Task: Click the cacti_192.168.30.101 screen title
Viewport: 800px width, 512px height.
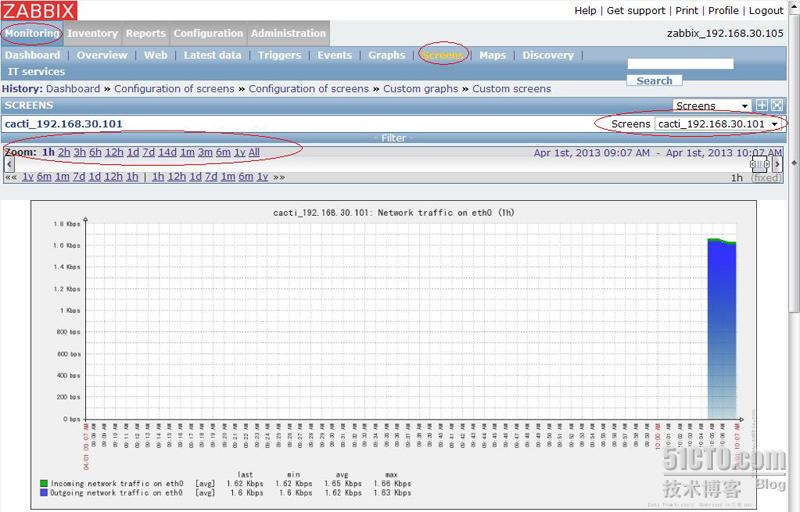Action: coord(63,124)
